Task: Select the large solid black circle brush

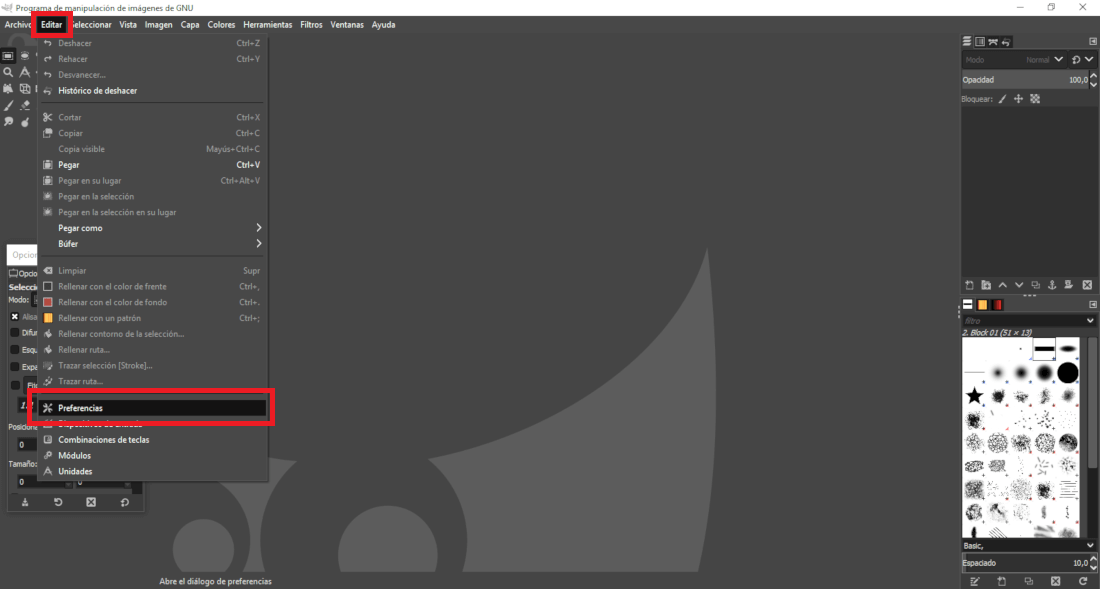Action: (1068, 372)
